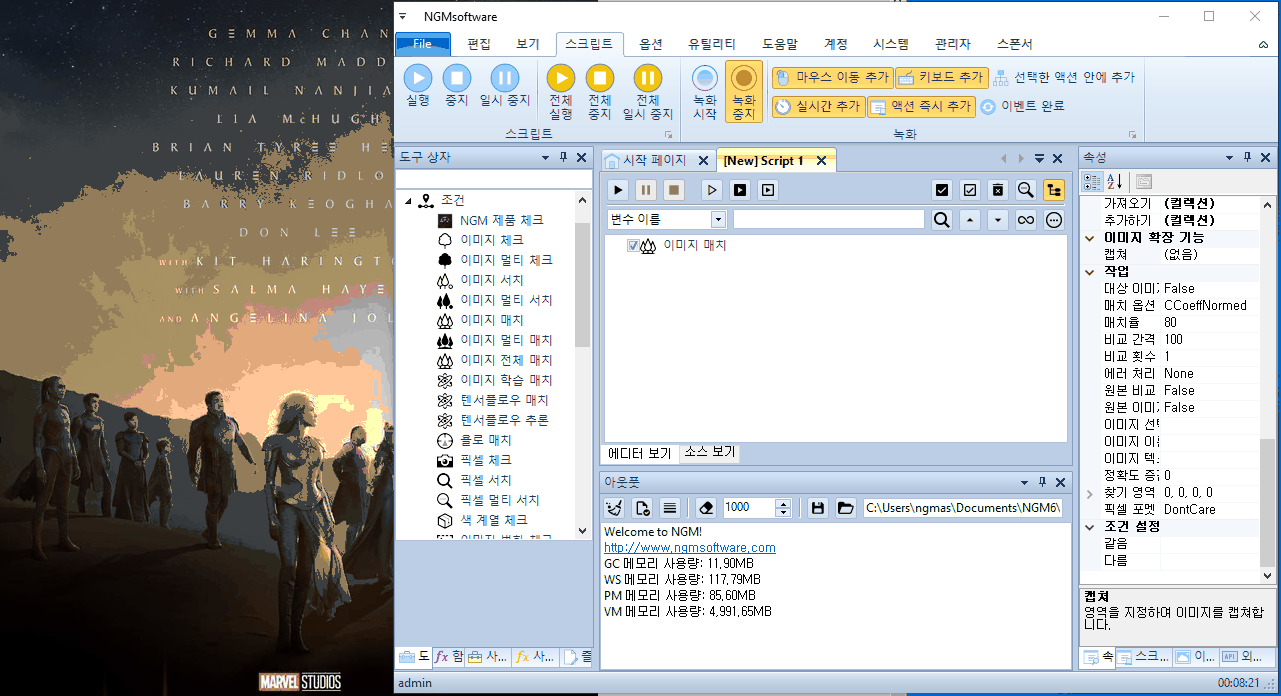
Task: Click the output file path field
Action: pyautogui.click(x=962, y=508)
